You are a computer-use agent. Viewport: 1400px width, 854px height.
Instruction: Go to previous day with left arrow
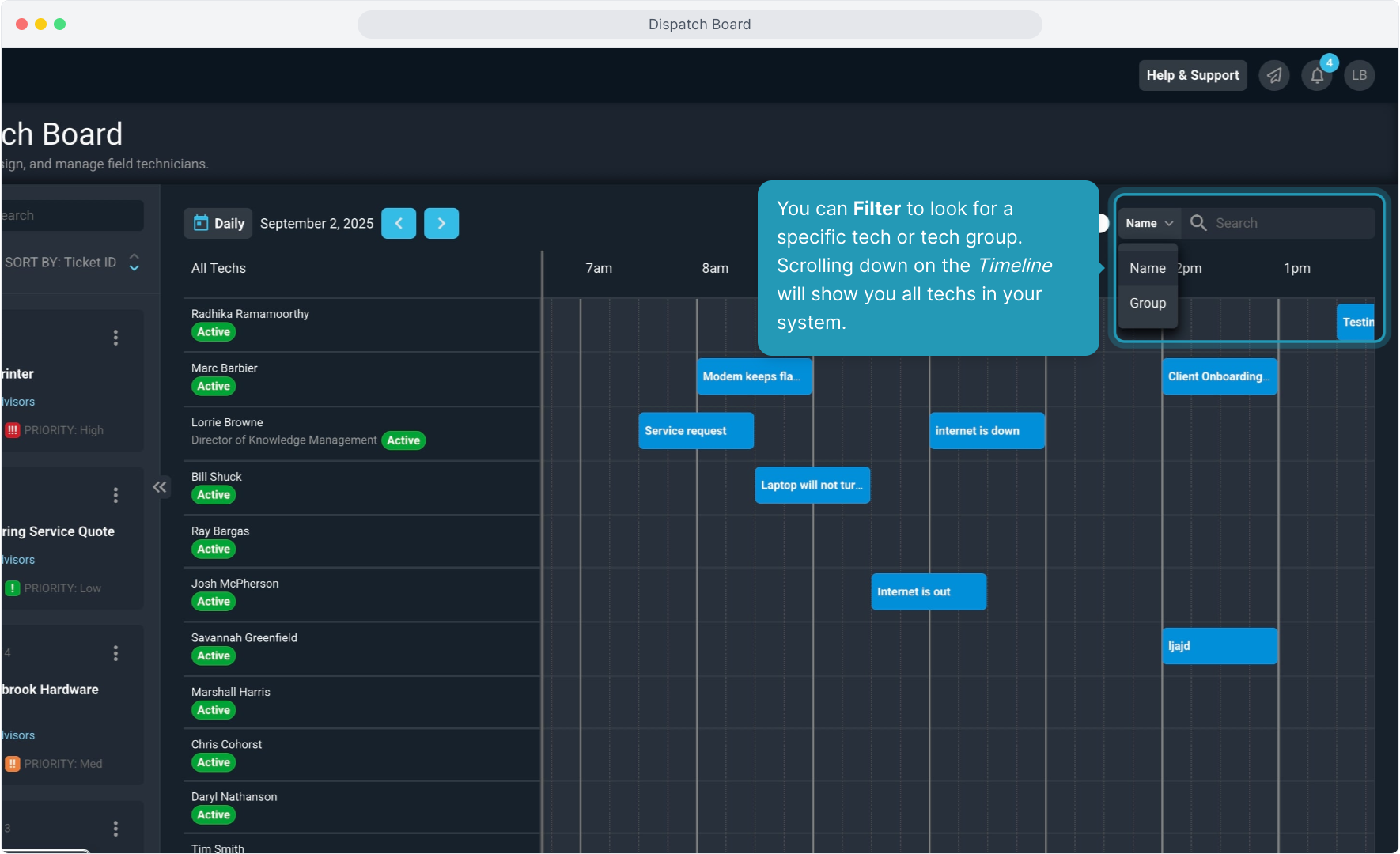click(x=399, y=224)
